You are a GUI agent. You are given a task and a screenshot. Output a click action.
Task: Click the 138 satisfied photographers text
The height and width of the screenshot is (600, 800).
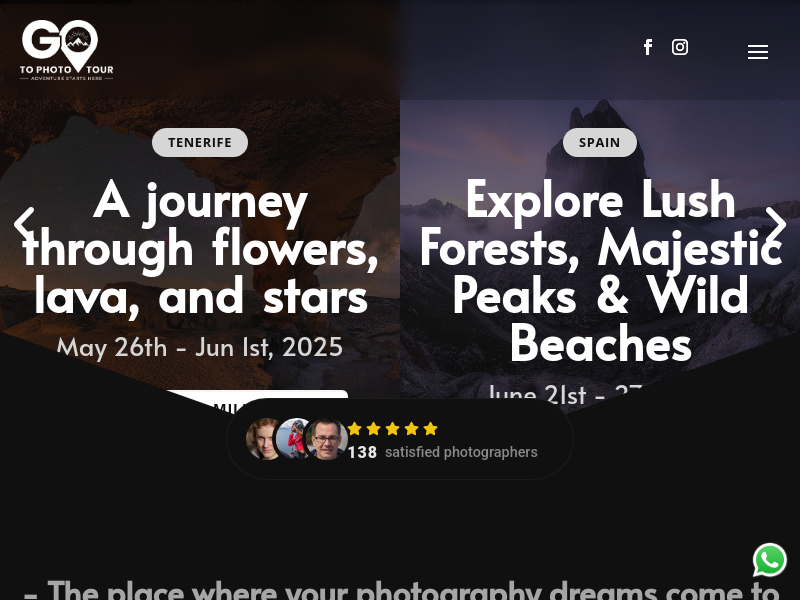442,452
